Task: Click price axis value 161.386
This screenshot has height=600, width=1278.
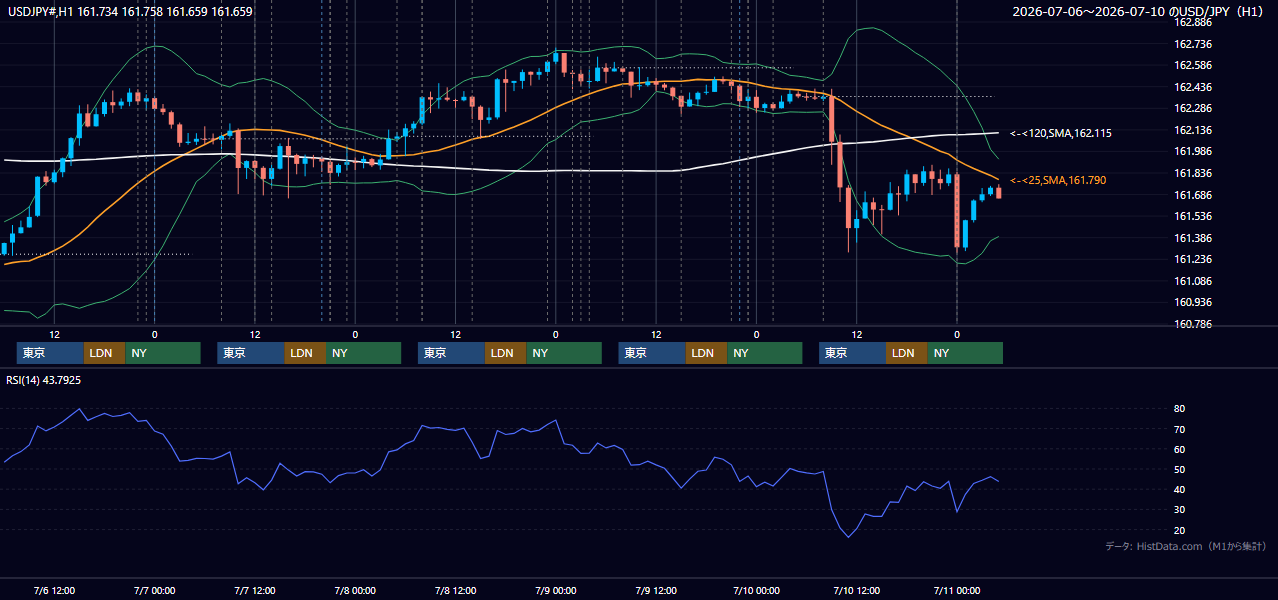Action: click(x=1194, y=238)
